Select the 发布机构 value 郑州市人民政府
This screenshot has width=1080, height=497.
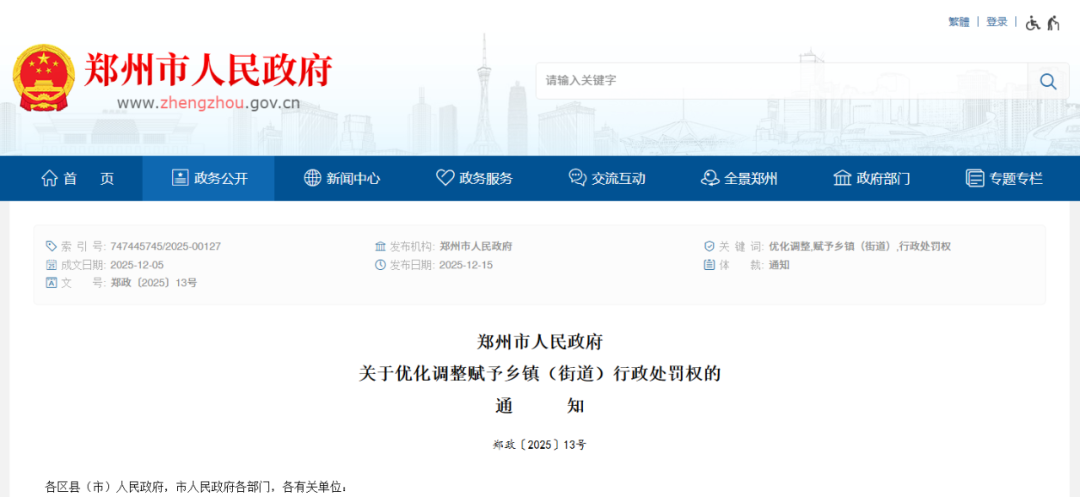475,246
